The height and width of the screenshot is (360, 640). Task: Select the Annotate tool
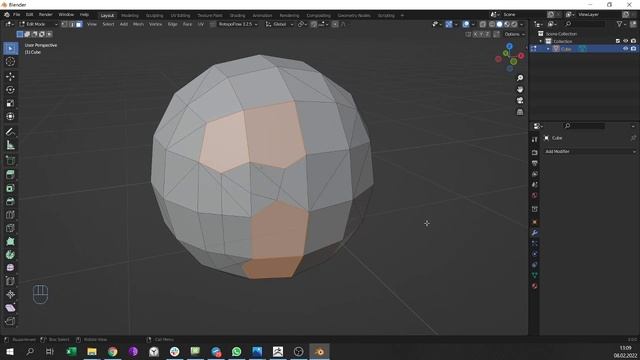pyautogui.click(x=10, y=132)
